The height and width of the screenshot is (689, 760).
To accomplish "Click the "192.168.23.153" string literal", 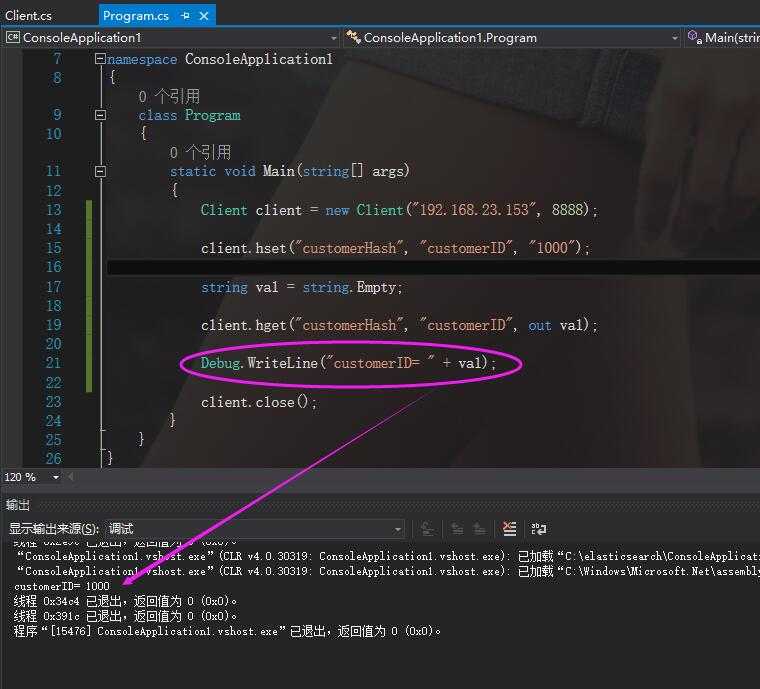I will tap(474, 209).
